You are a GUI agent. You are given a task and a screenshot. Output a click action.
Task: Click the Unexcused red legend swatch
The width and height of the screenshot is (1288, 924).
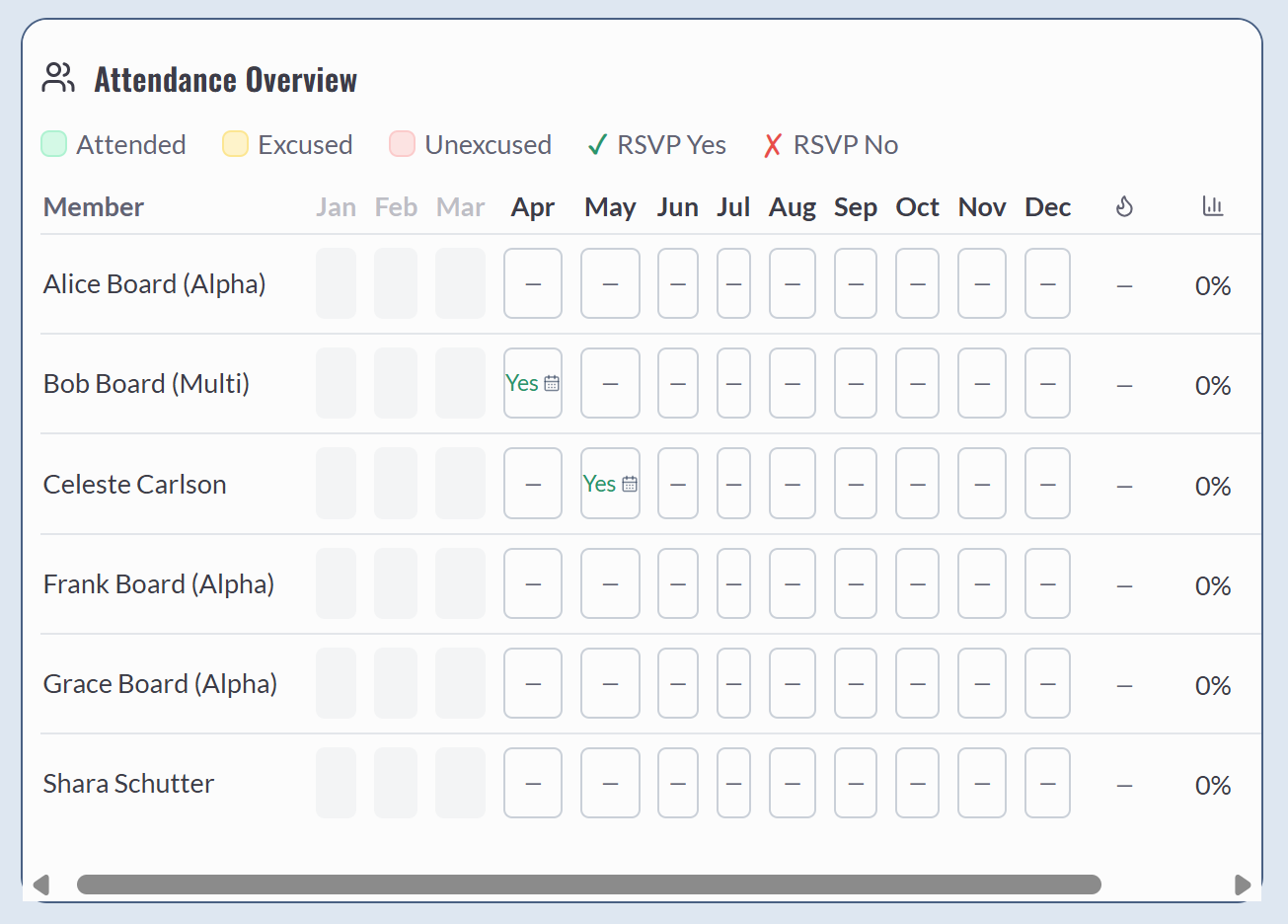402,144
